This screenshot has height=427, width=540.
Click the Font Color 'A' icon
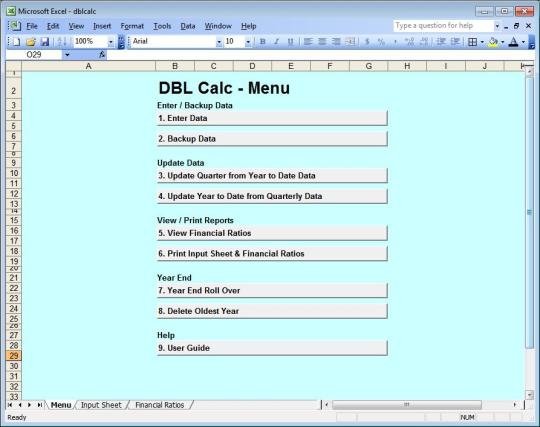513,42
